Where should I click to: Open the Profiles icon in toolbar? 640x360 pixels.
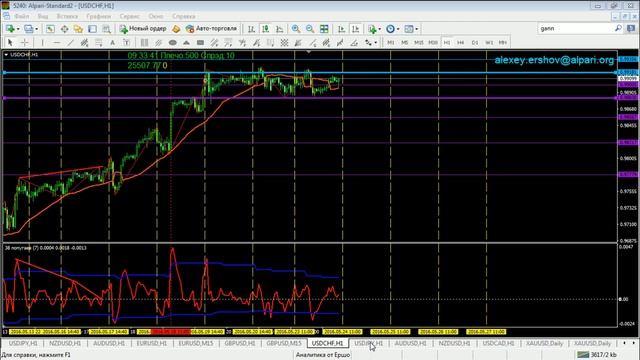click(28, 29)
